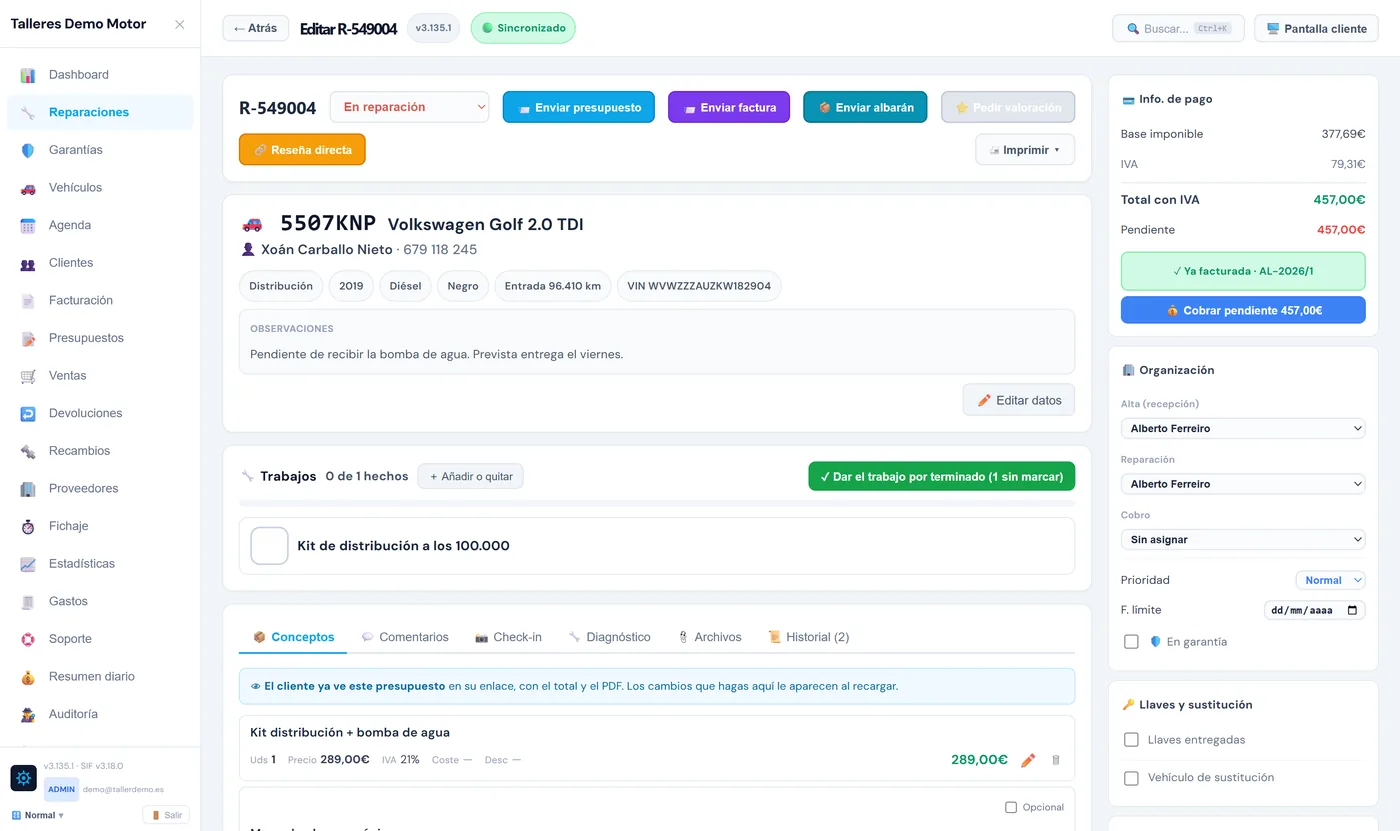Viewport: 1400px width, 831px height.
Task: Open the Historial (2) tab
Action: click(808, 637)
